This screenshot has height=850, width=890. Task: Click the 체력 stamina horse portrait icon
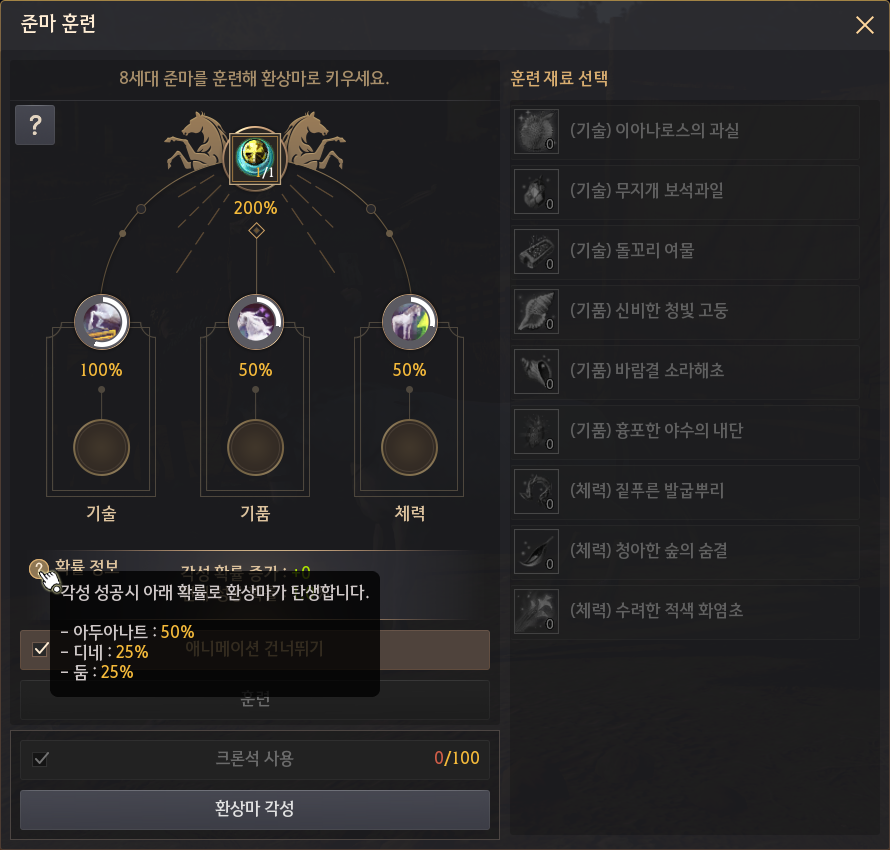409,322
